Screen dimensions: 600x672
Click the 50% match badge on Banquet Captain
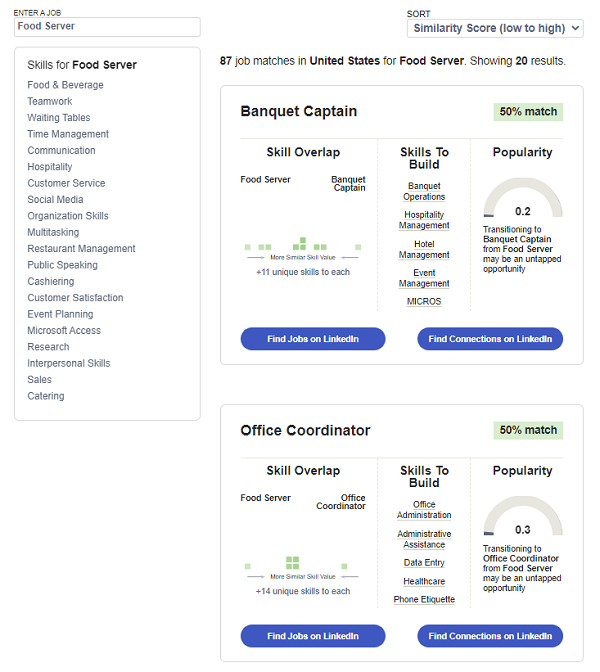528,112
